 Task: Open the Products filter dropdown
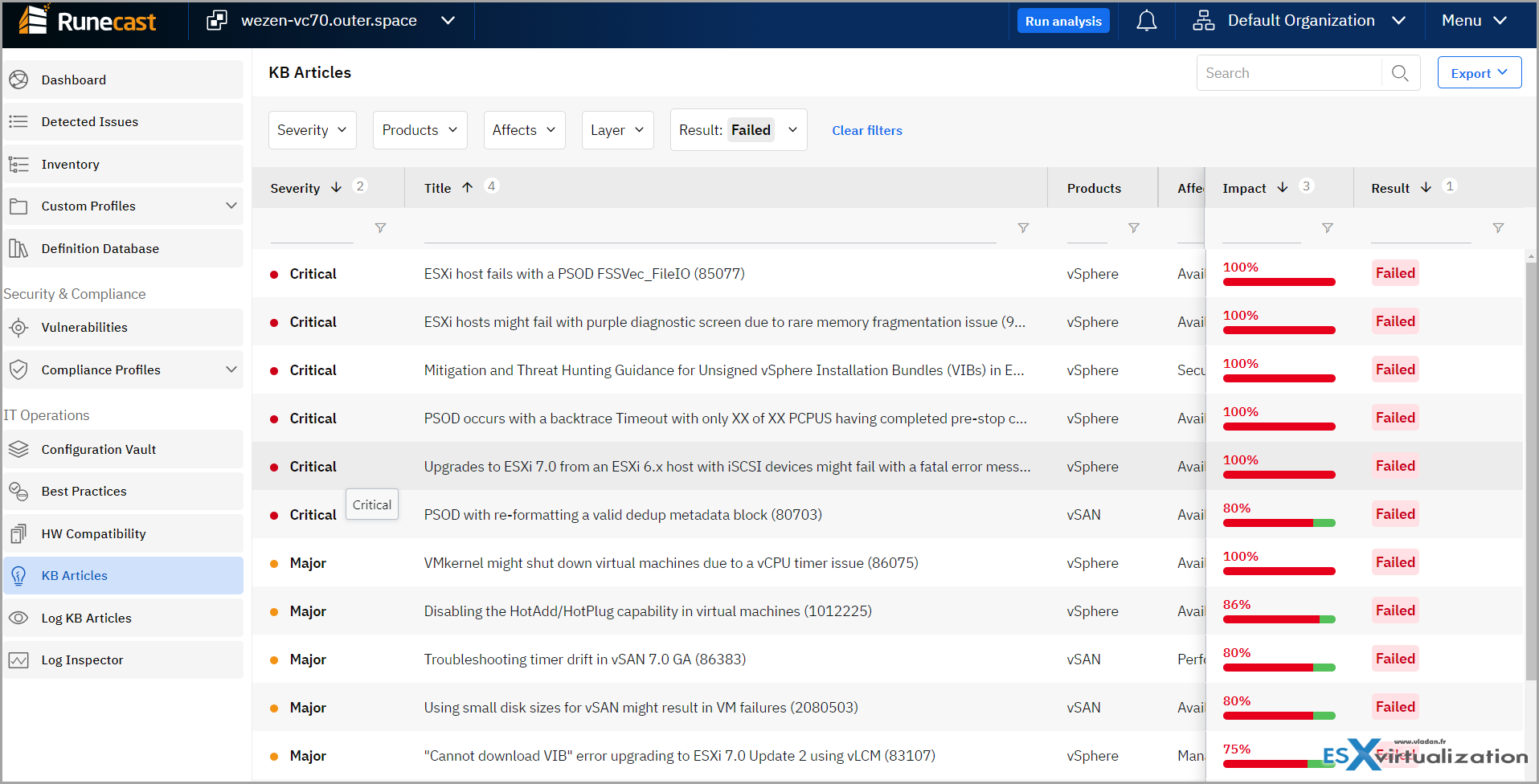coord(420,130)
